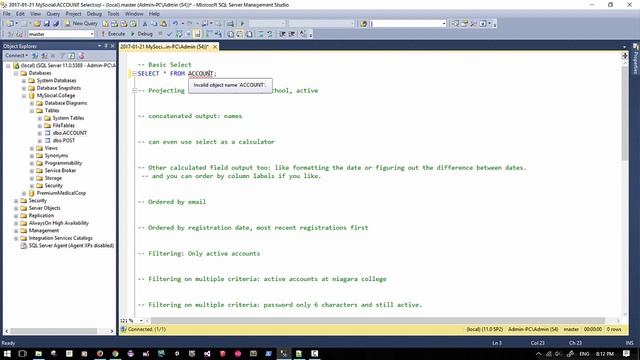Click the Save All icon
The image size is (640, 360).
[56, 24]
